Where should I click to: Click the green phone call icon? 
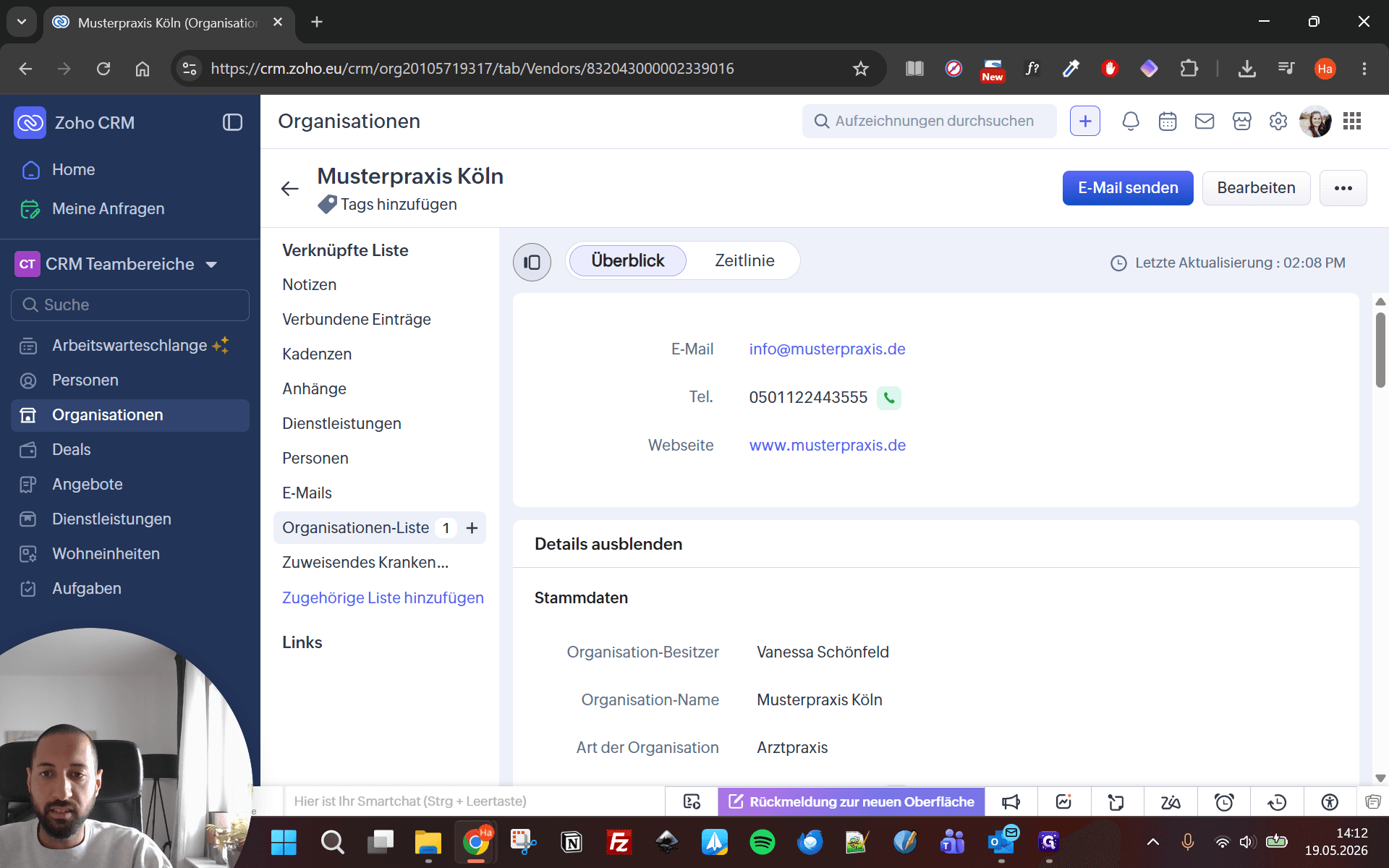pyautogui.click(x=889, y=398)
